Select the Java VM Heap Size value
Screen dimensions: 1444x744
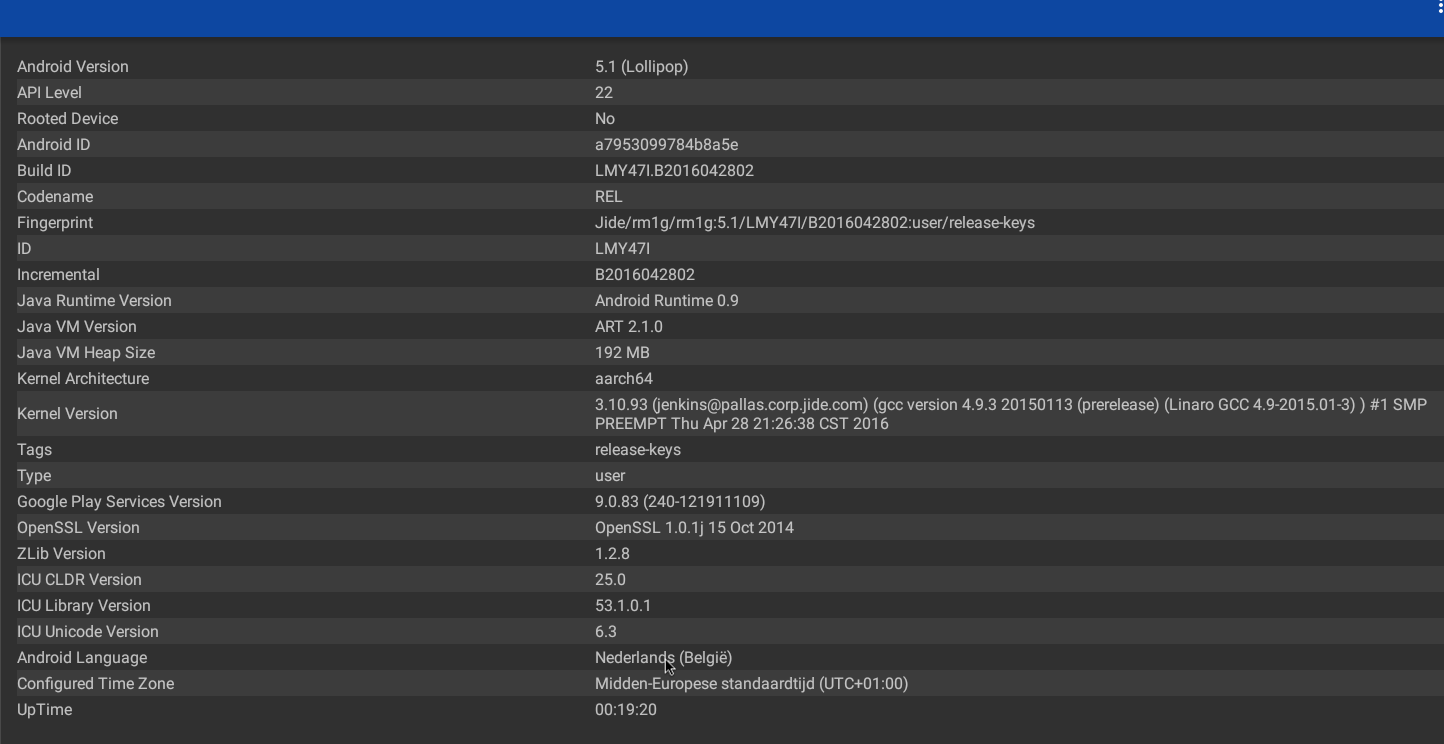622,353
